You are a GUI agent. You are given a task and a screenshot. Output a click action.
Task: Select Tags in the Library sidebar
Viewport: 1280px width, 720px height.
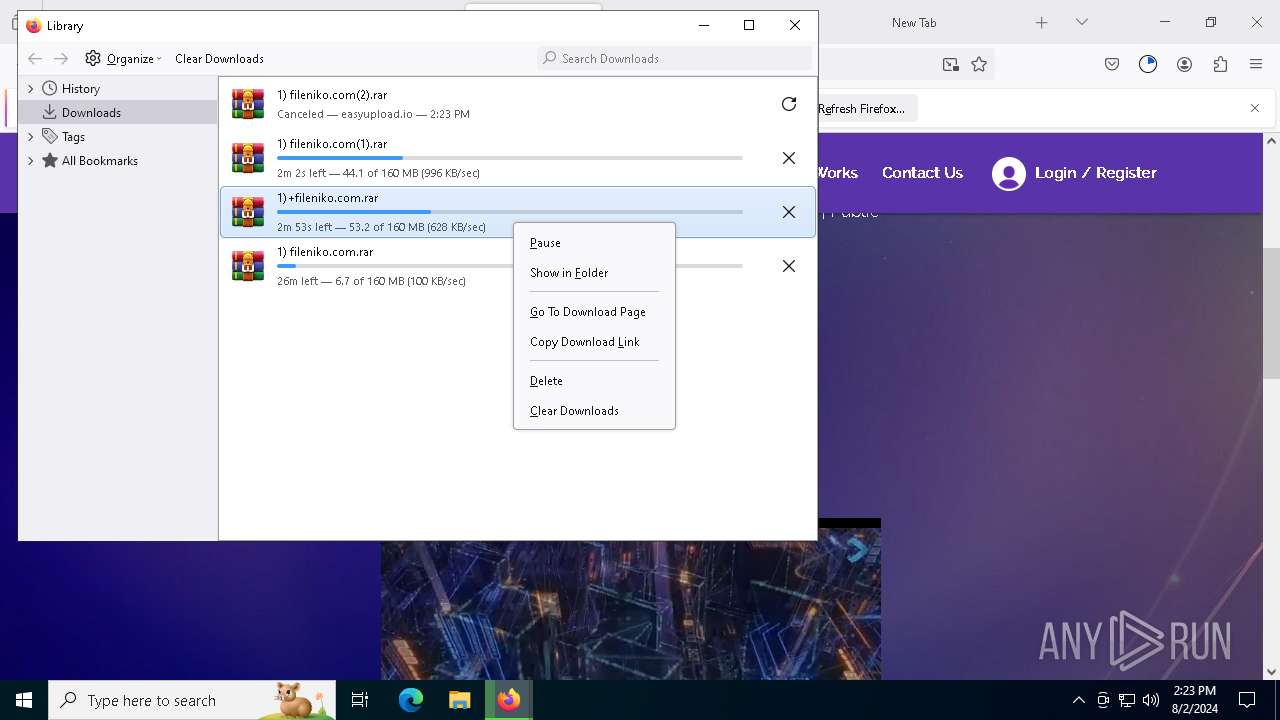tap(73, 137)
